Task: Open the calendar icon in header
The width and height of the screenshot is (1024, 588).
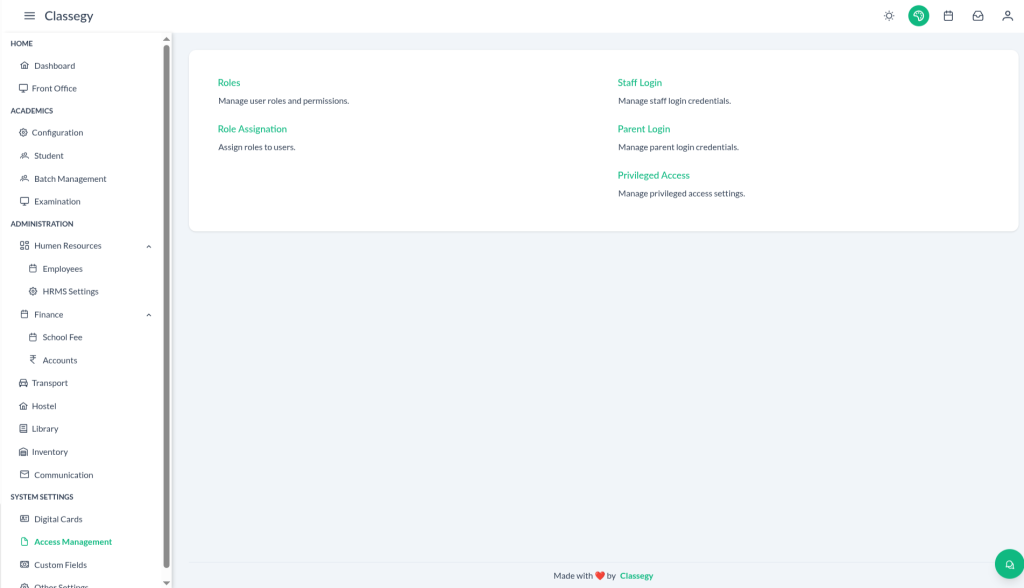Action: tap(948, 16)
